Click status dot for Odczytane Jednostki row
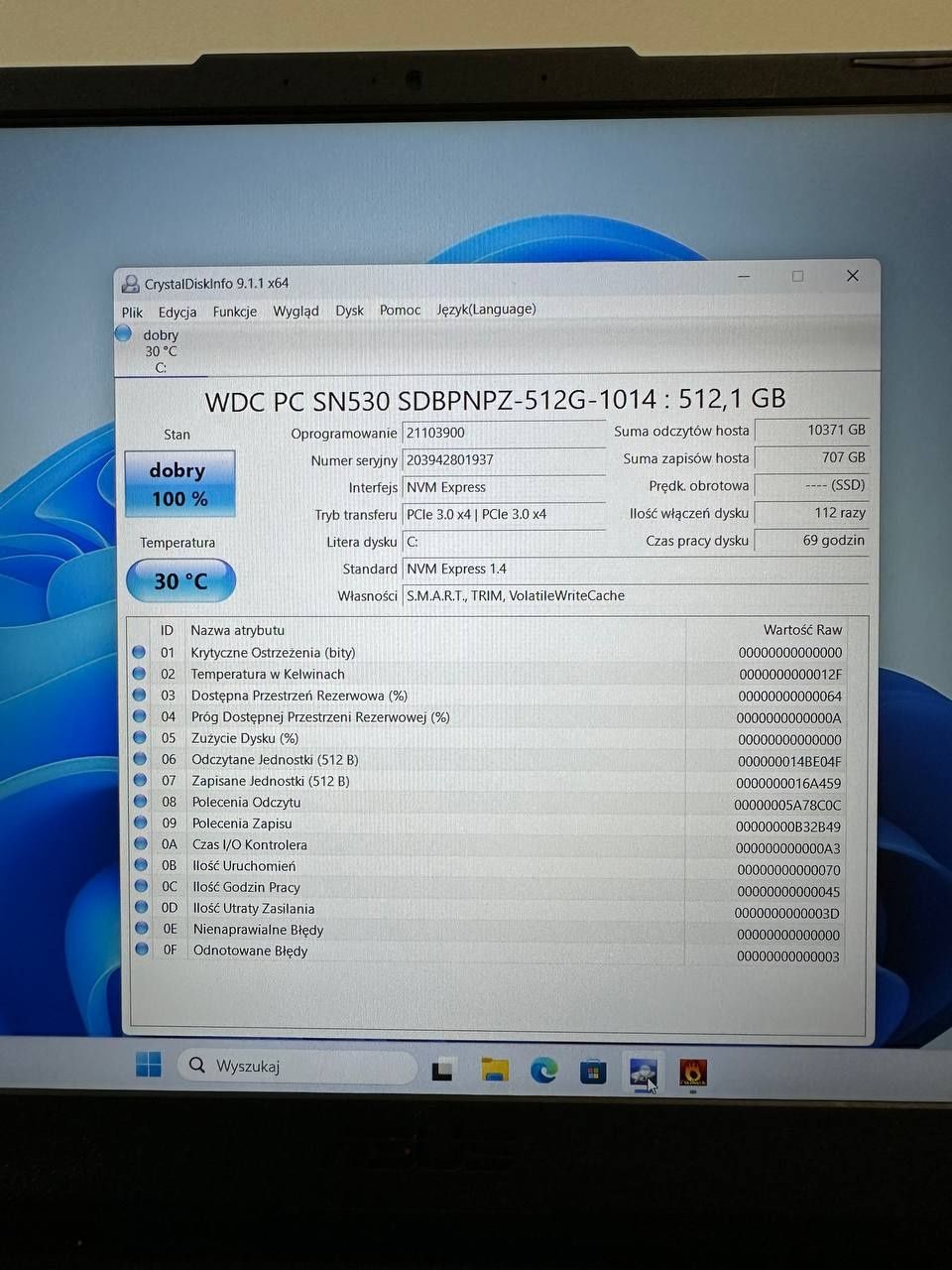 pyautogui.click(x=140, y=759)
